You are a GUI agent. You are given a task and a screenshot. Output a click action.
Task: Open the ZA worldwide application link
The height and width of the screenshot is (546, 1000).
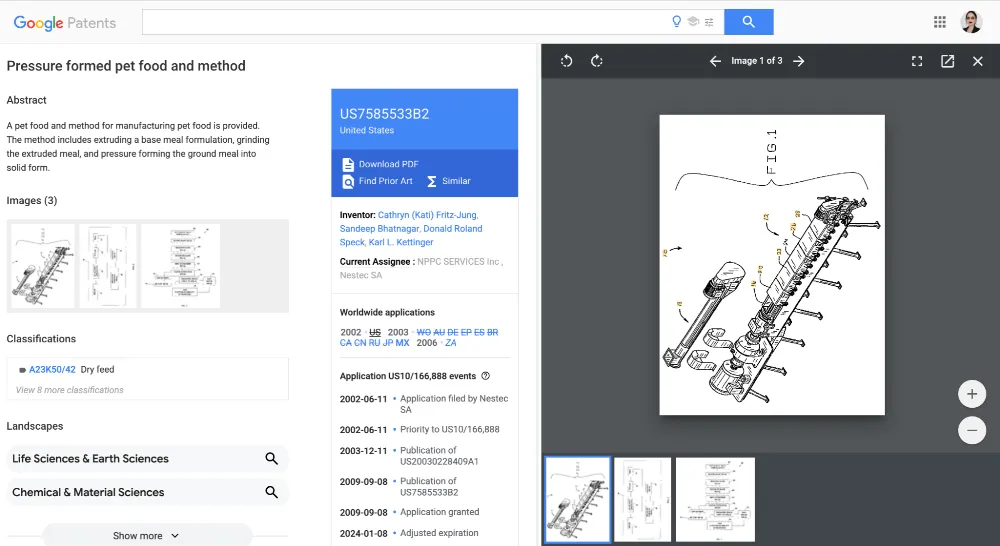tap(451, 343)
